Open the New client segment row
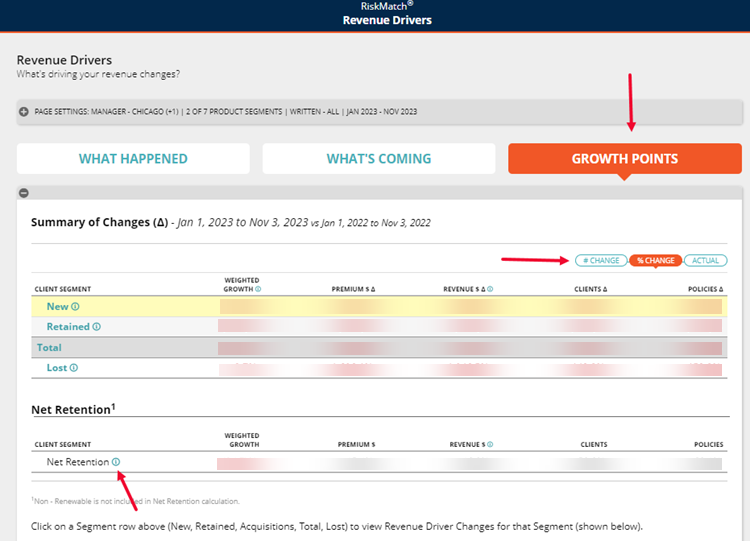The width and height of the screenshot is (750, 541). pos(57,307)
